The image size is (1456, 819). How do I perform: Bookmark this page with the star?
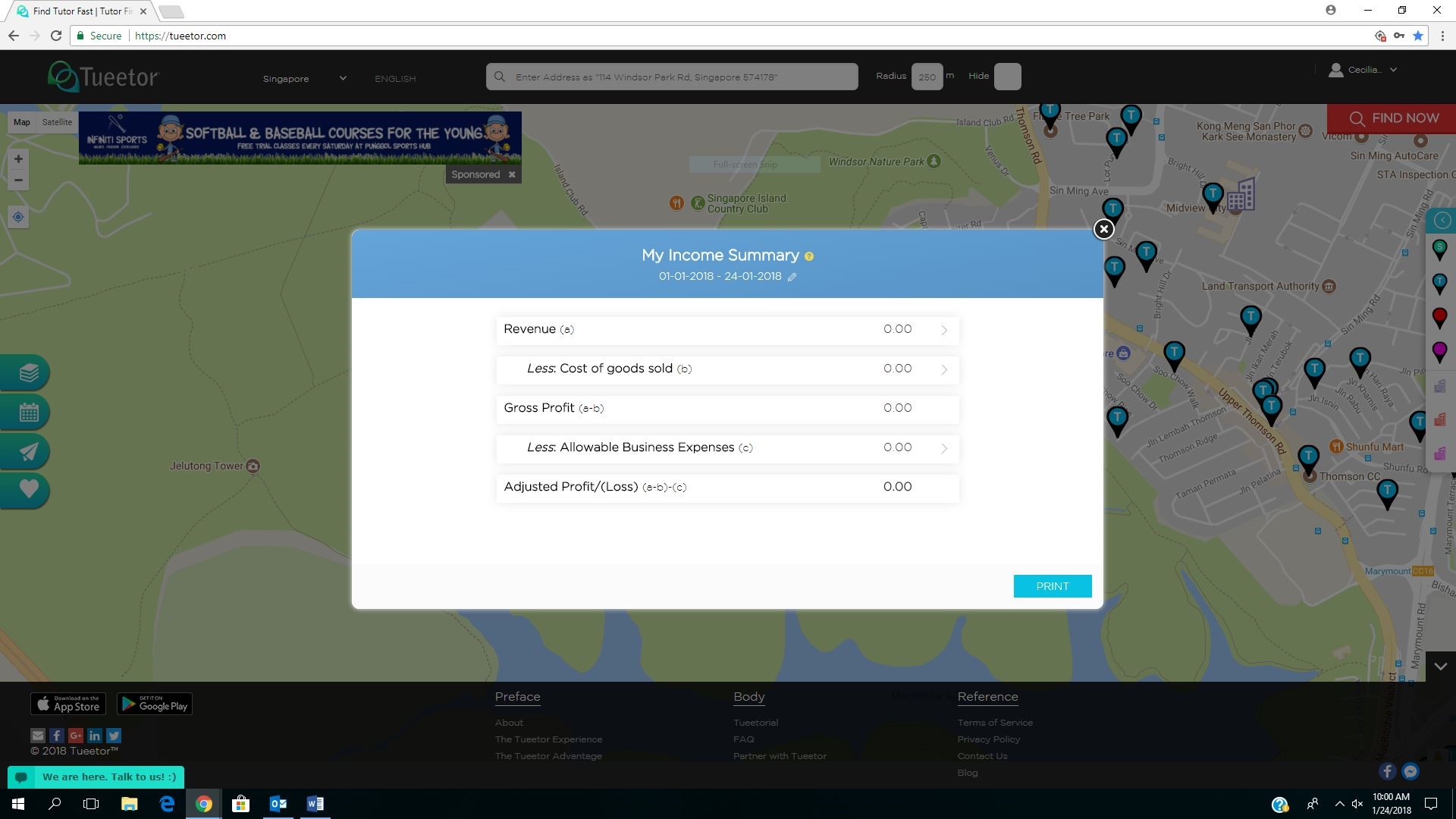[x=1418, y=36]
